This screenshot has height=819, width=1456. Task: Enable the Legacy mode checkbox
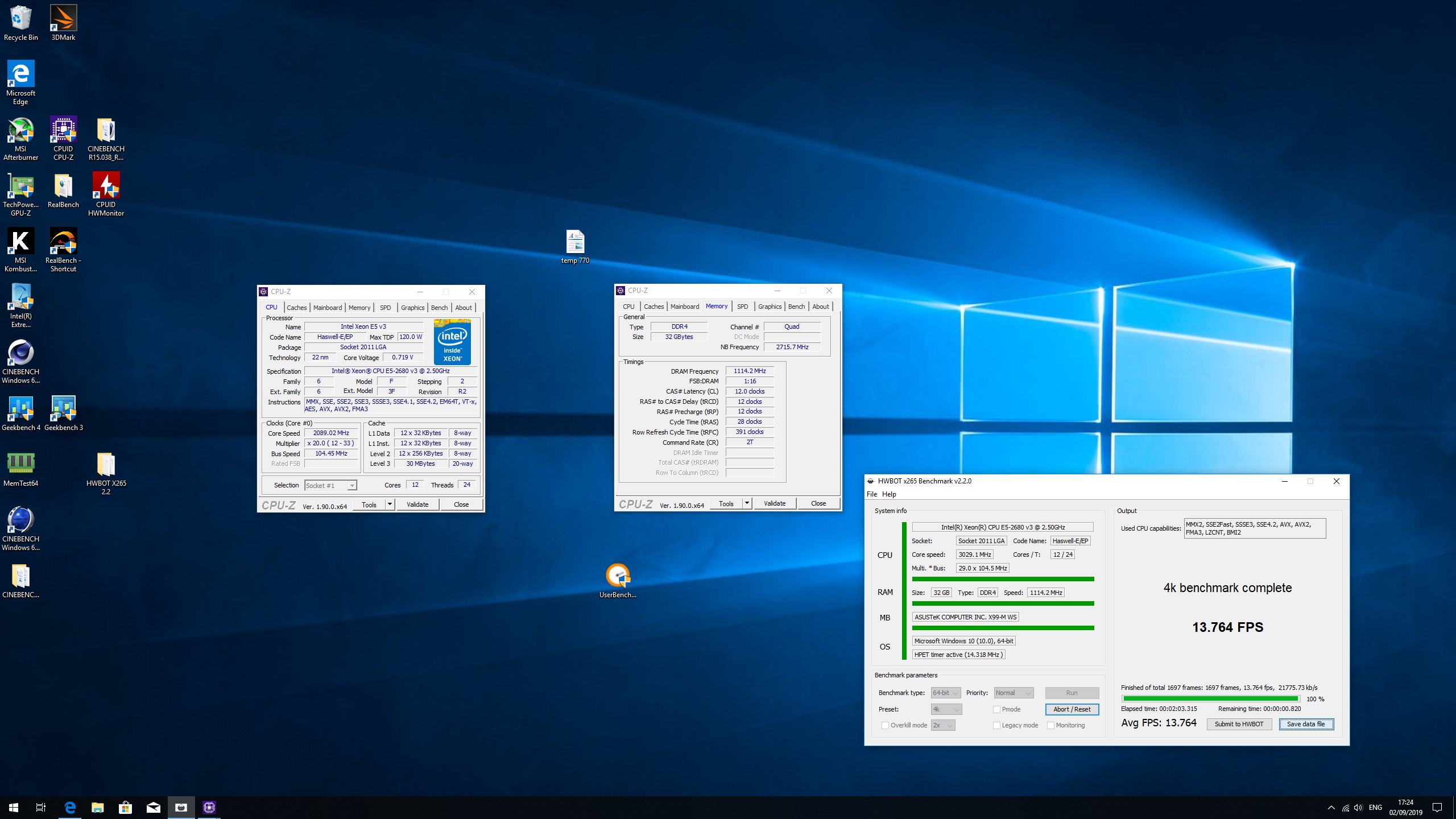coord(996,725)
